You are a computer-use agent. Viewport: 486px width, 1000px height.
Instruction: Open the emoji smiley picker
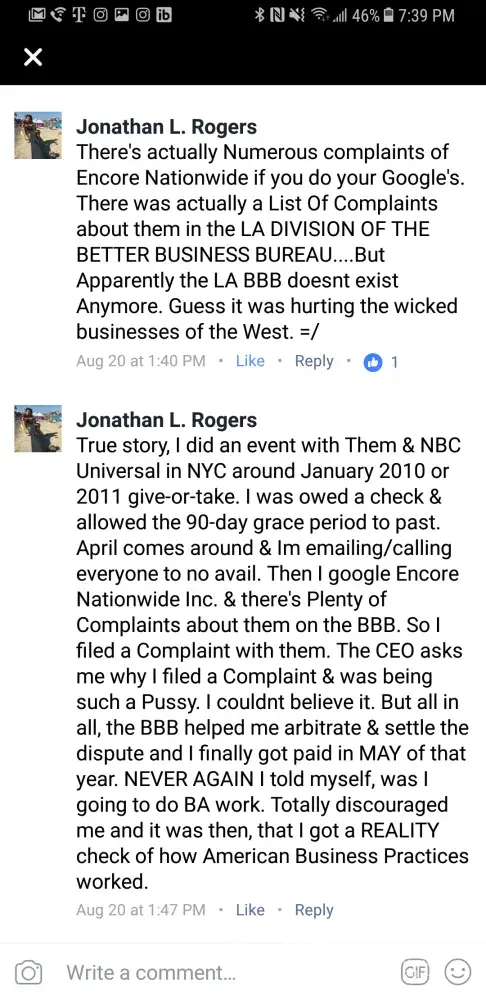[x=457, y=972]
